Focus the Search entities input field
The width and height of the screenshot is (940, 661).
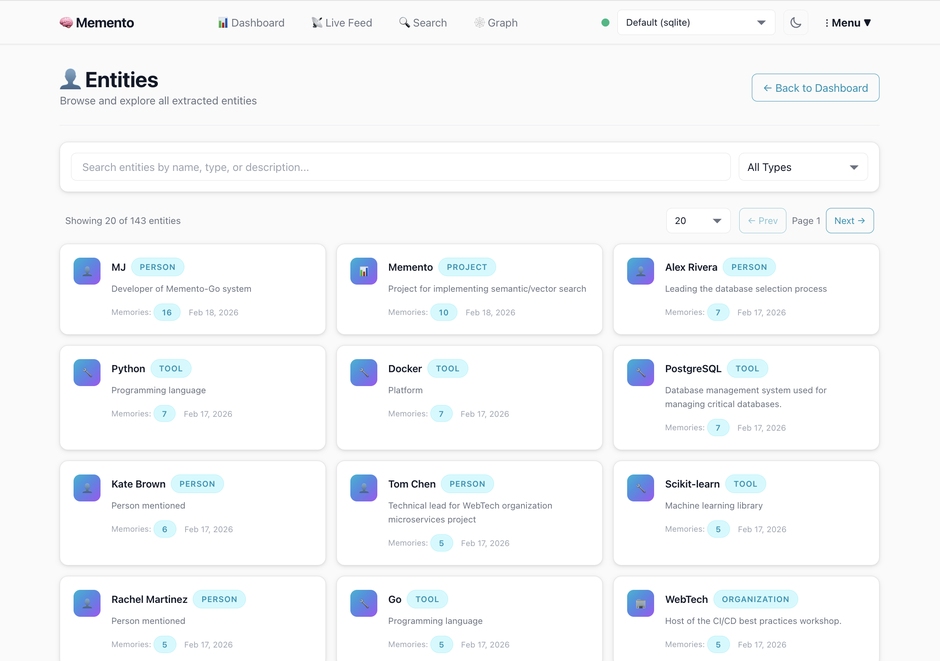coord(400,167)
